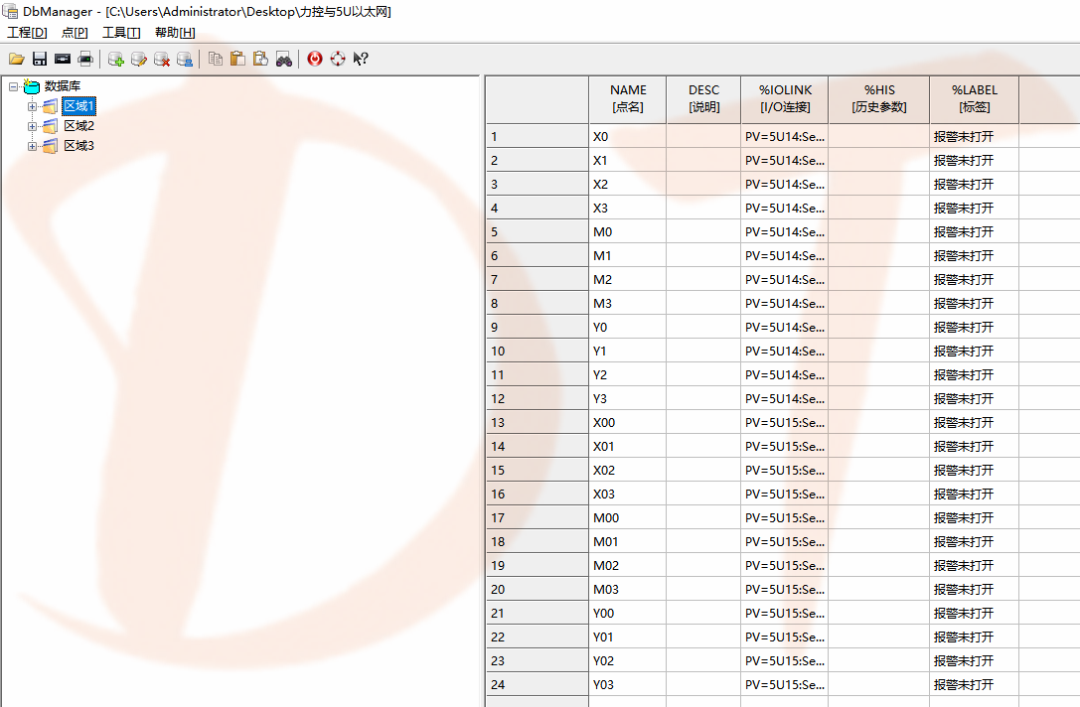The width and height of the screenshot is (1080, 707).
Task: Click the 报警未打开 label in row X2
Action: coord(964,185)
